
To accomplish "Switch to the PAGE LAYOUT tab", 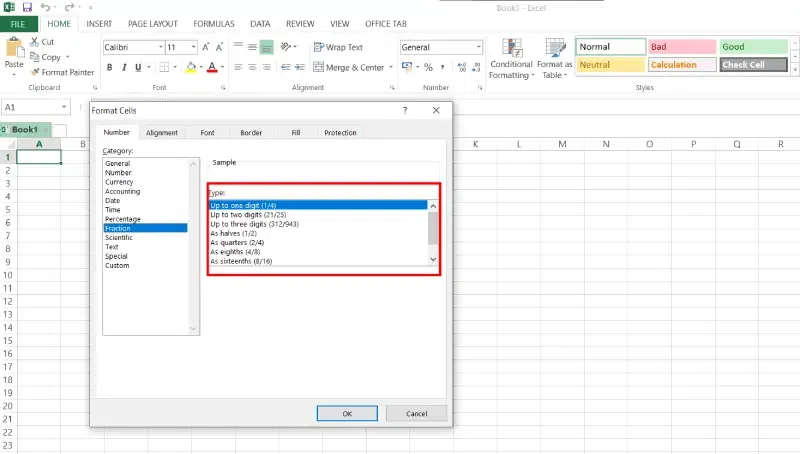I will point(153,24).
